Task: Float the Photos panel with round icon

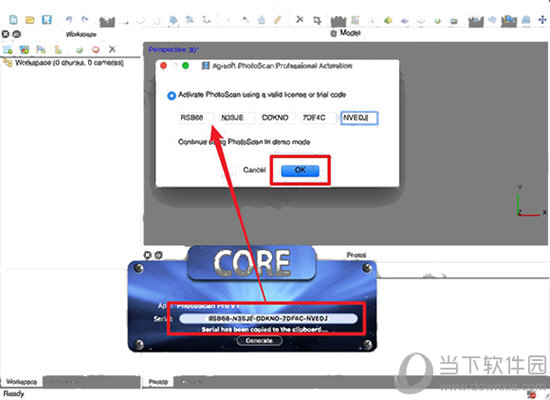Action: [159, 255]
